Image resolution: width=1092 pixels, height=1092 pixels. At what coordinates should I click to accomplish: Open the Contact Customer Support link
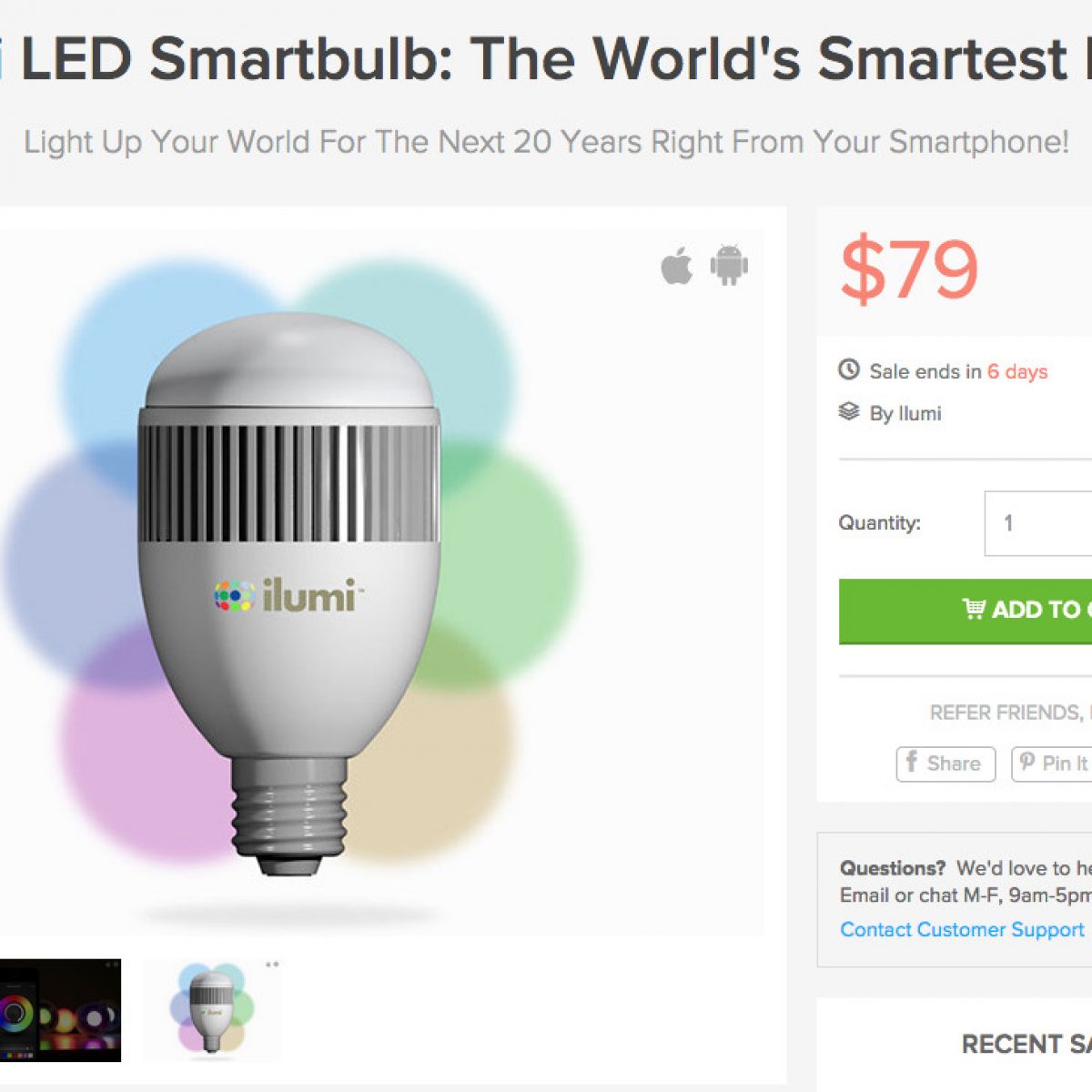click(x=962, y=929)
